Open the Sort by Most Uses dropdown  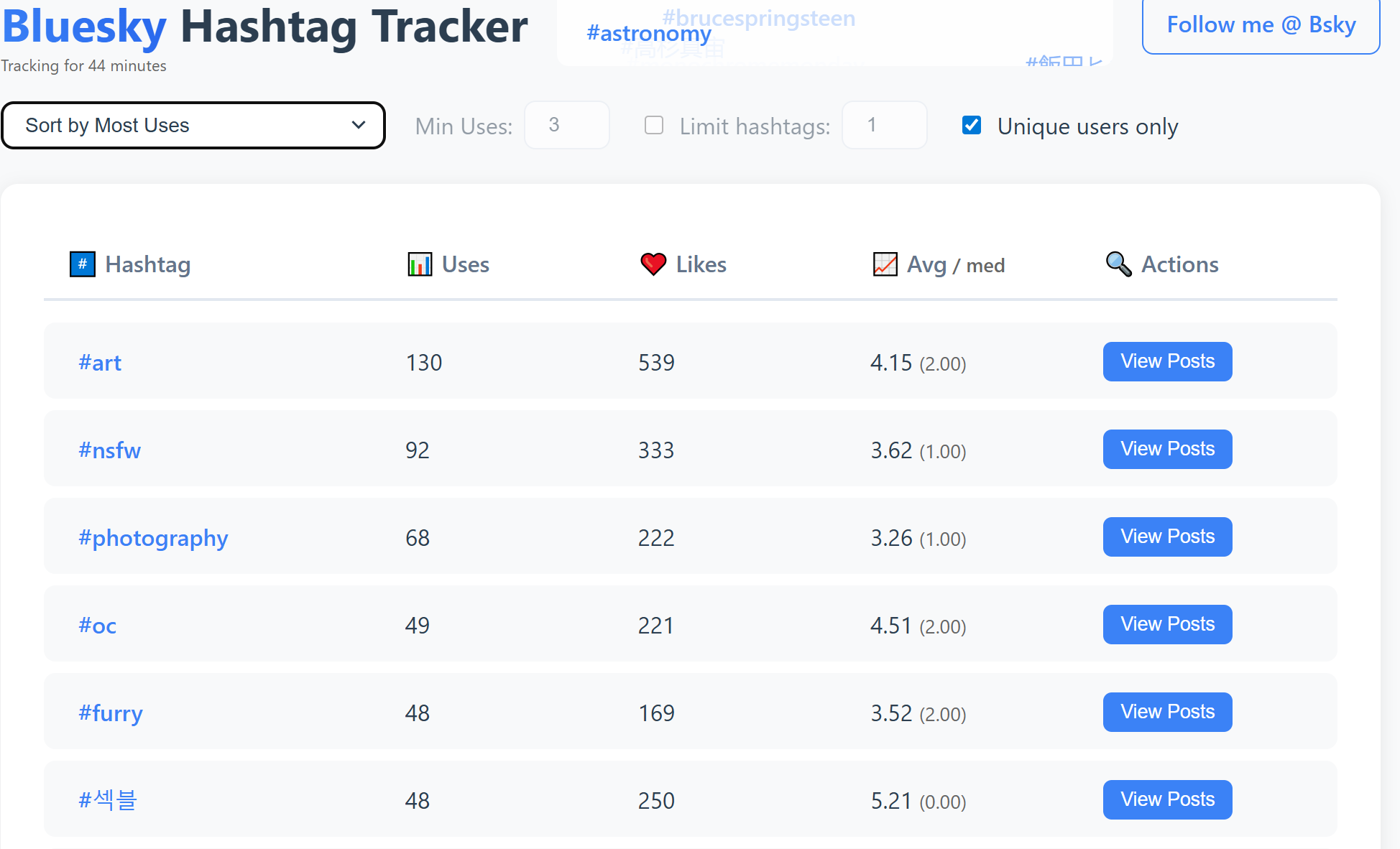[193, 125]
